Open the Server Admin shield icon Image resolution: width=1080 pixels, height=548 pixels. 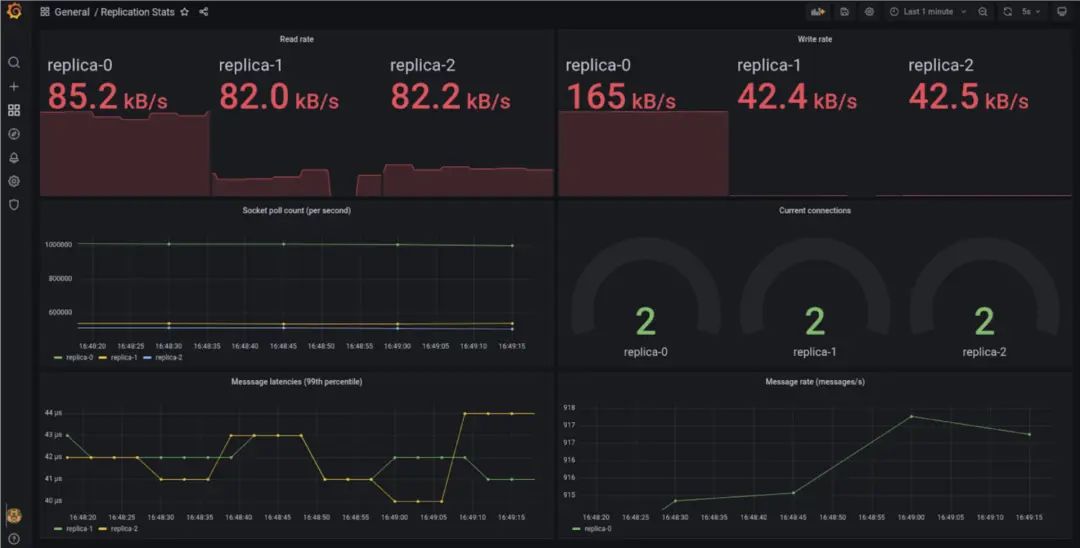click(x=13, y=204)
